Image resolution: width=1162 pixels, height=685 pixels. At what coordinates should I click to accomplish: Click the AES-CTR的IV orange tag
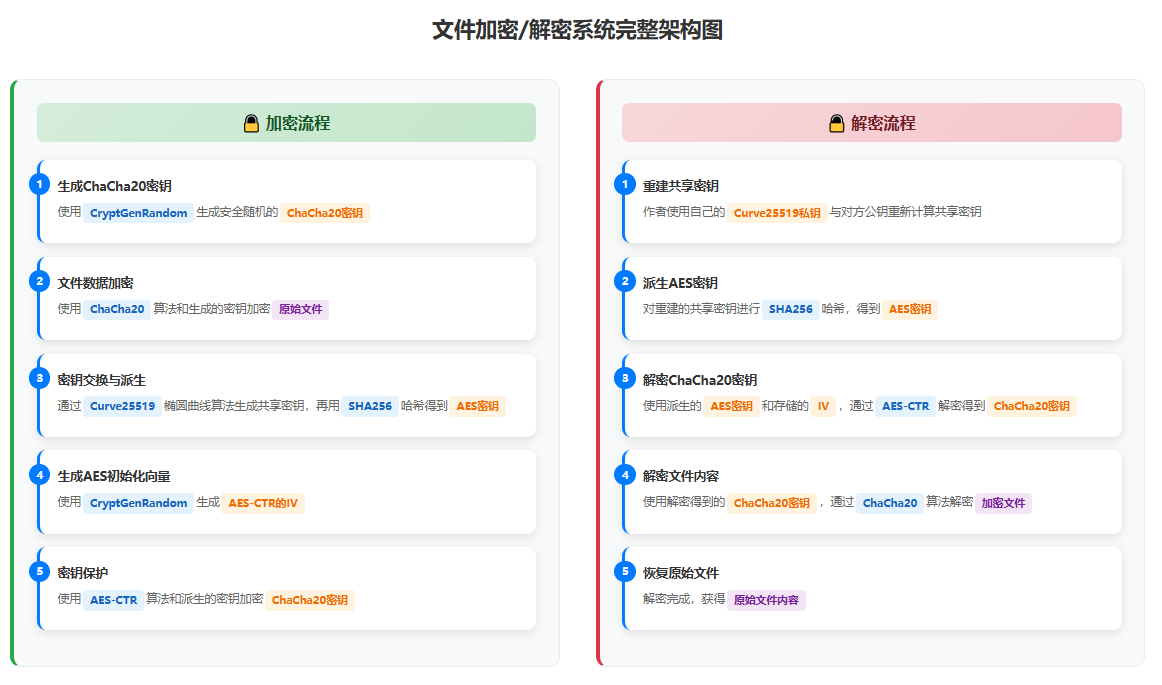point(263,503)
